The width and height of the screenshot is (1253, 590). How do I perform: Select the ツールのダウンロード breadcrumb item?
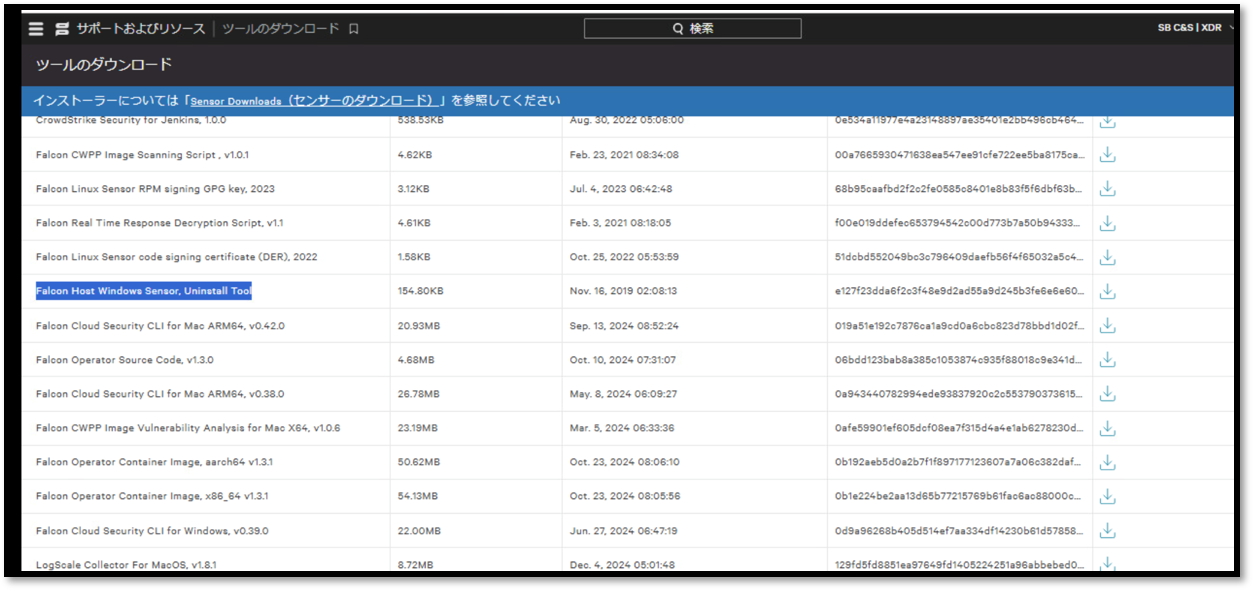click(281, 29)
